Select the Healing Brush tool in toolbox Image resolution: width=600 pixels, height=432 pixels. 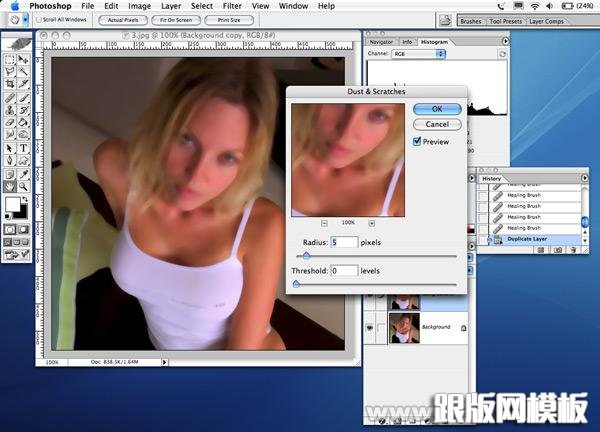click(10, 98)
